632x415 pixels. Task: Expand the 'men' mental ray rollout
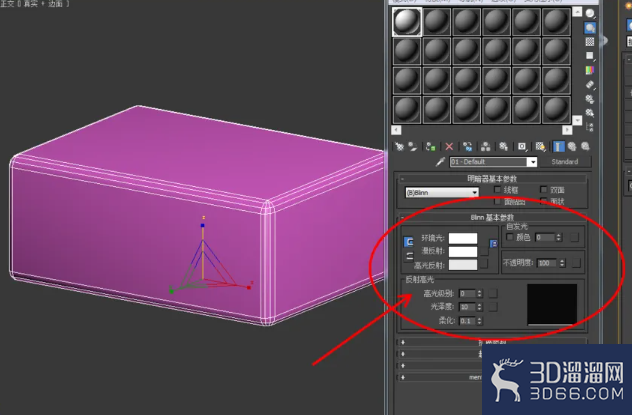439,377
